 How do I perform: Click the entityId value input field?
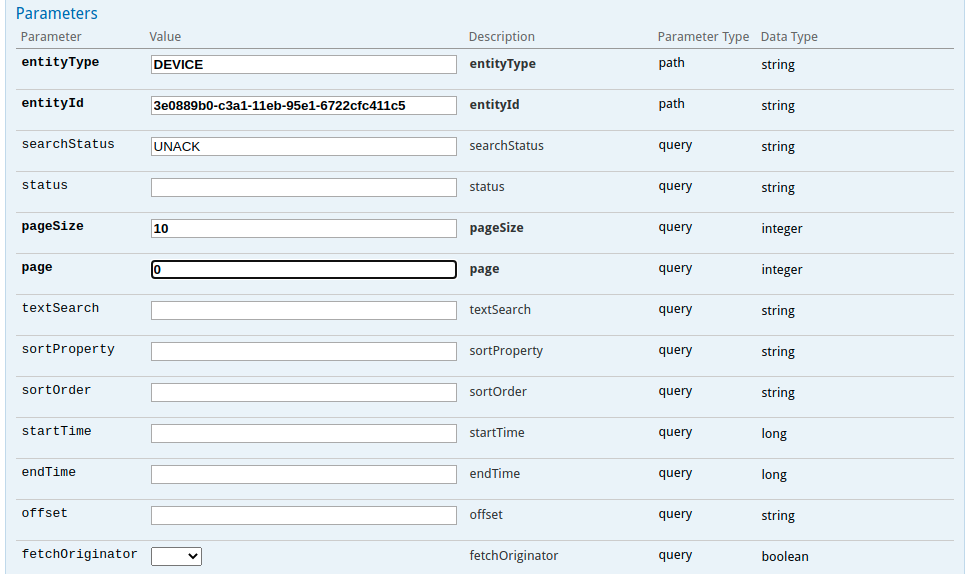(304, 105)
